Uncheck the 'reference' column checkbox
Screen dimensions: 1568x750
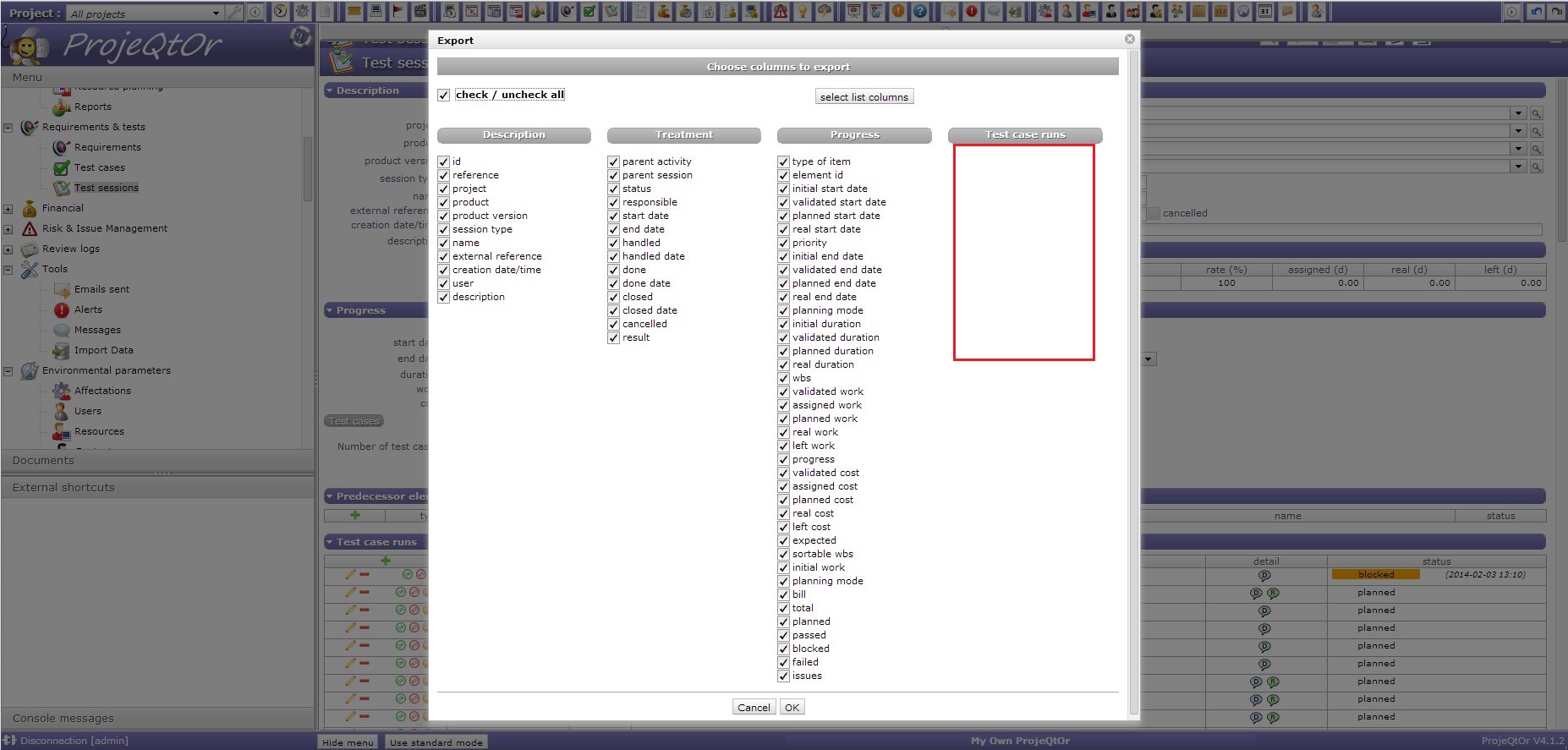[x=443, y=175]
